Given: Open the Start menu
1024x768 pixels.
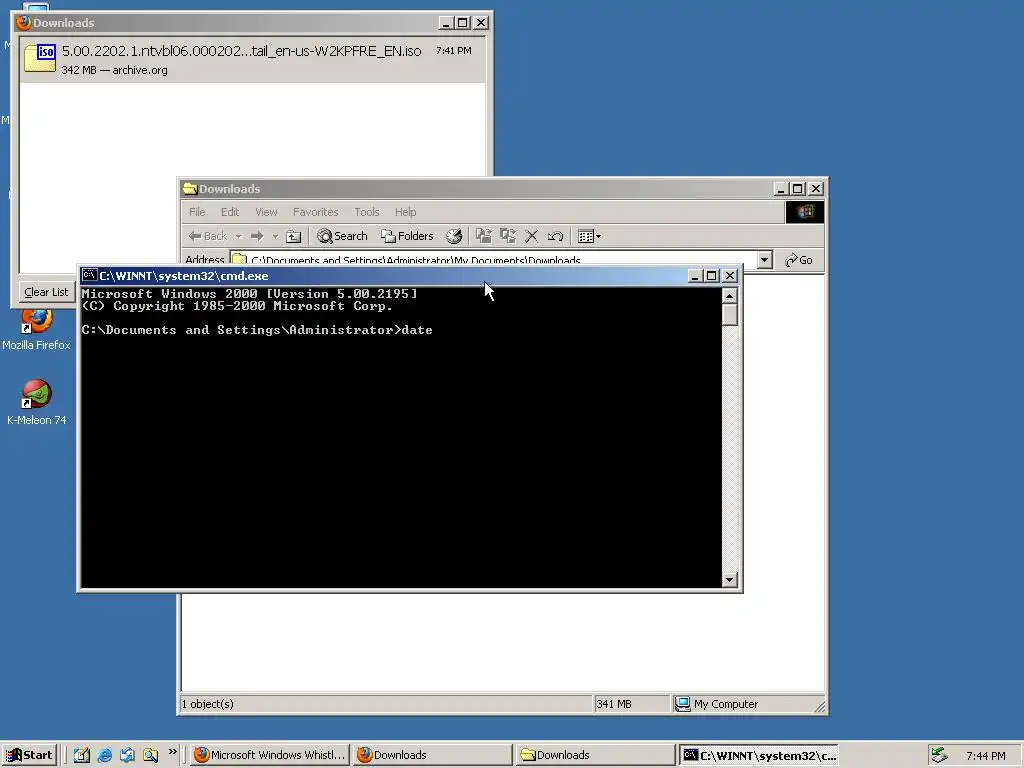Looking at the screenshot, I should (x=29, y=755).
